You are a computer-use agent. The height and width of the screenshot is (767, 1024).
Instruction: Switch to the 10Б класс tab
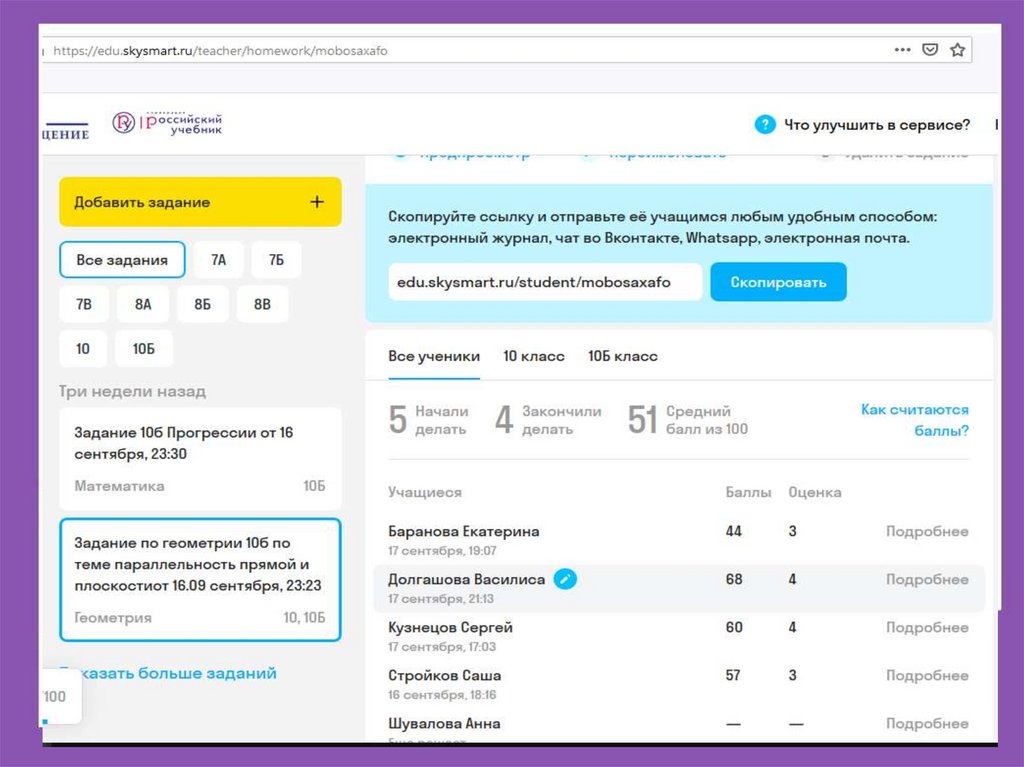click(x=623, y=357)
